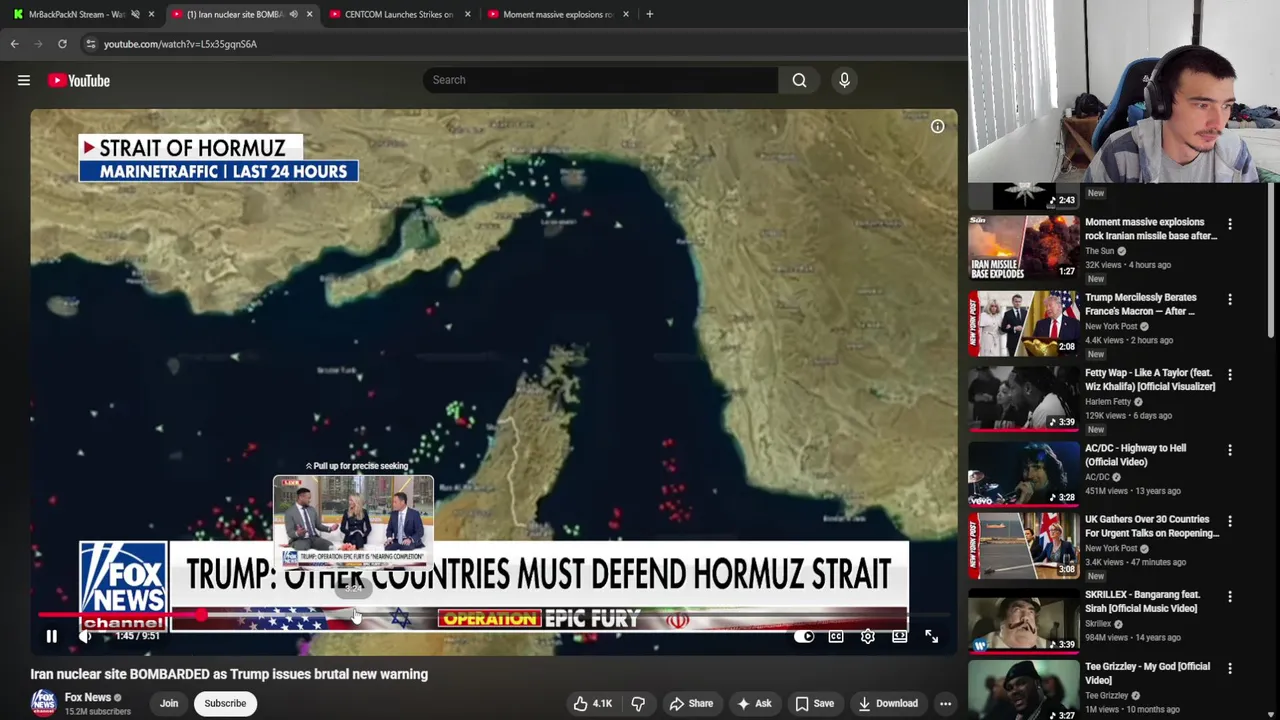Mute the video volume speaker
Screen dimensions: 1280x720
tap(86, 636)
